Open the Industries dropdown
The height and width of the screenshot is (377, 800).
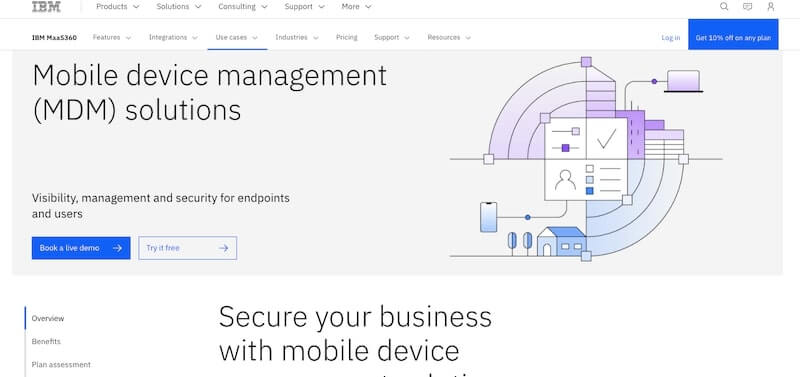tap(297, 37)
